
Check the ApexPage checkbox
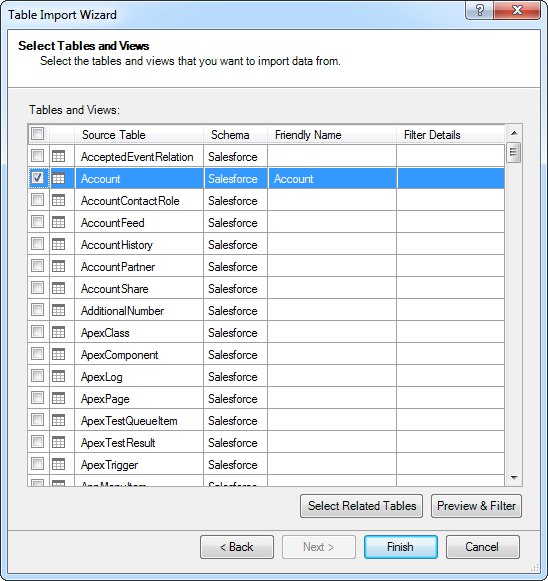pos(37,398)
